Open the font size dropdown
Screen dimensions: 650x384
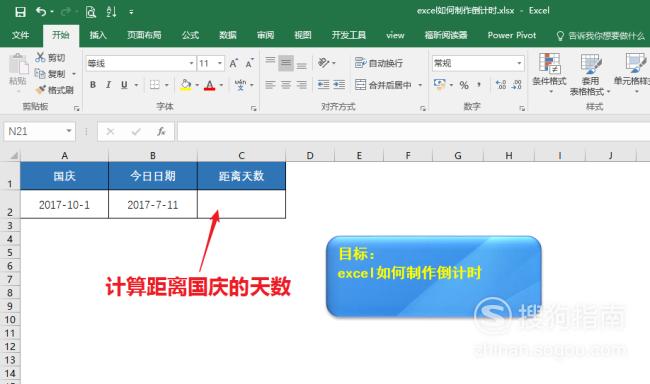pyautogui.click(x=220, y=63)
